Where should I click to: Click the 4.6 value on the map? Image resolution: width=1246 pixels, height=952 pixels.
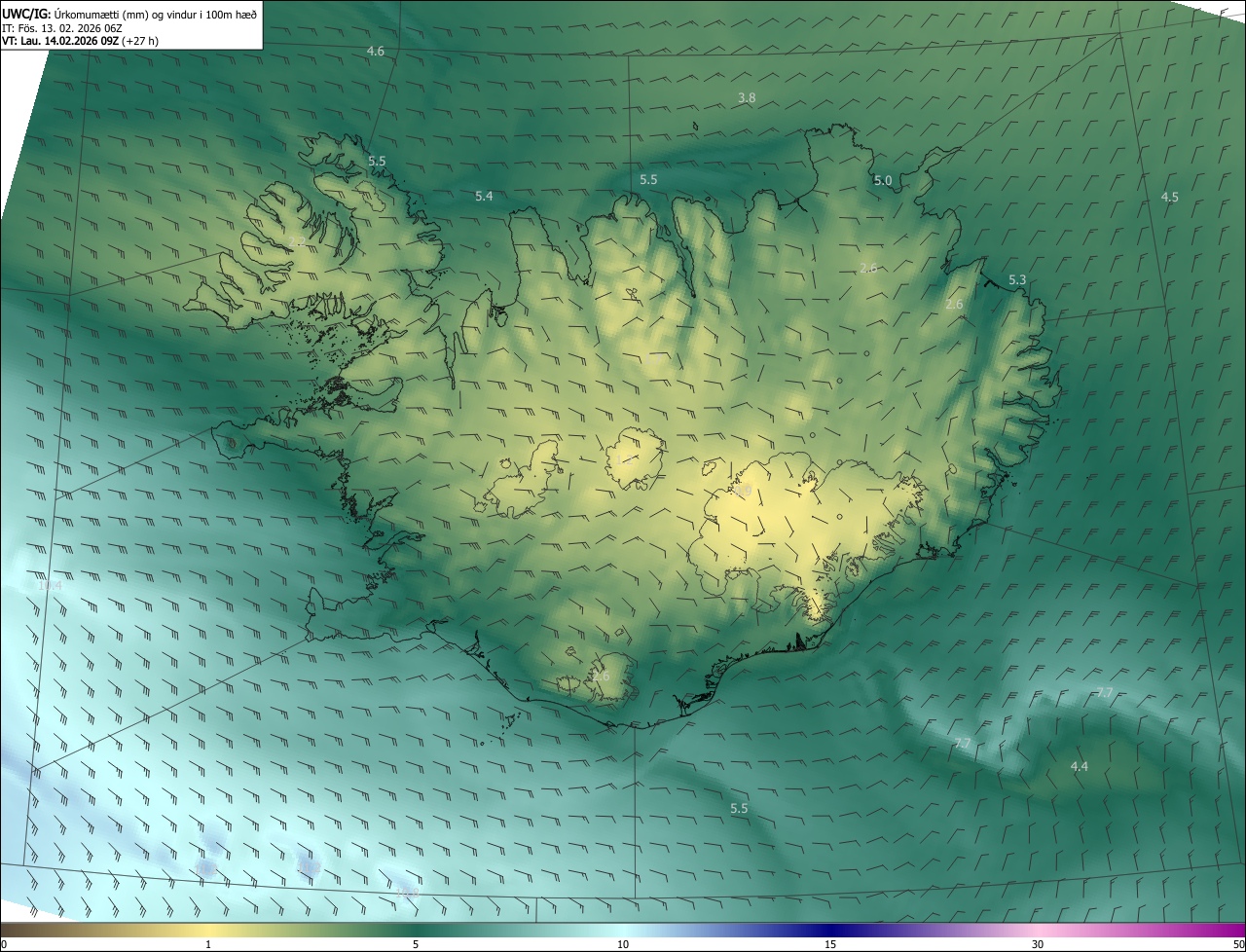[376, 51]
